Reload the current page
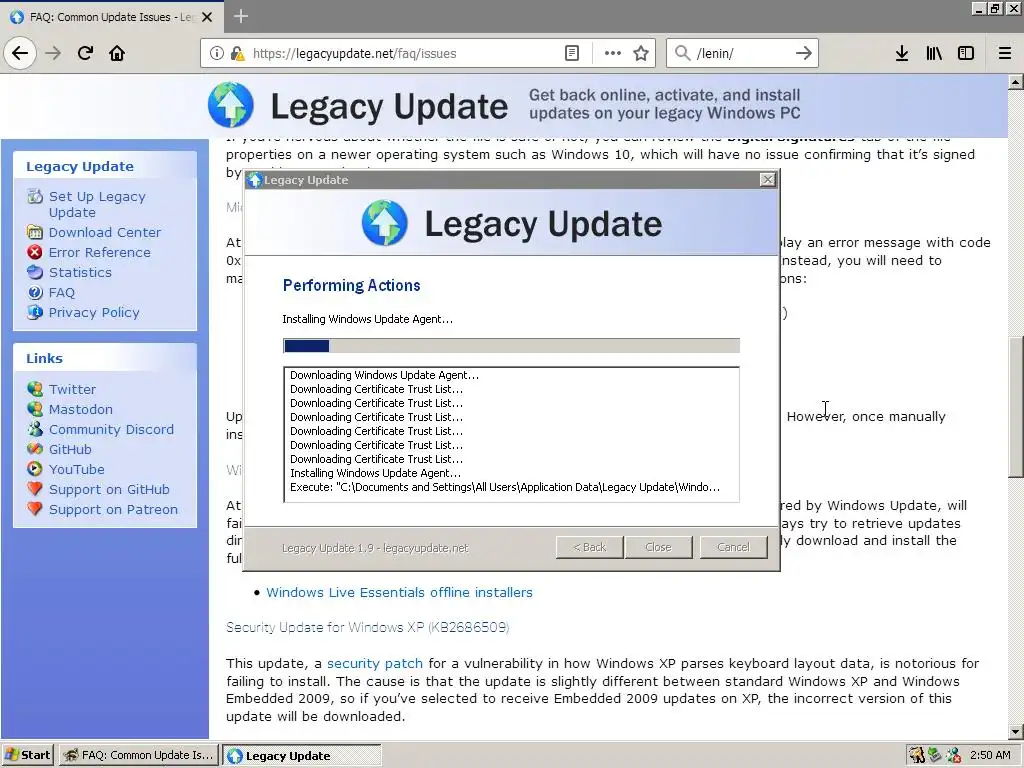Screen dimensions: 1024x768 pyautogui.click(x=85, y=53)
